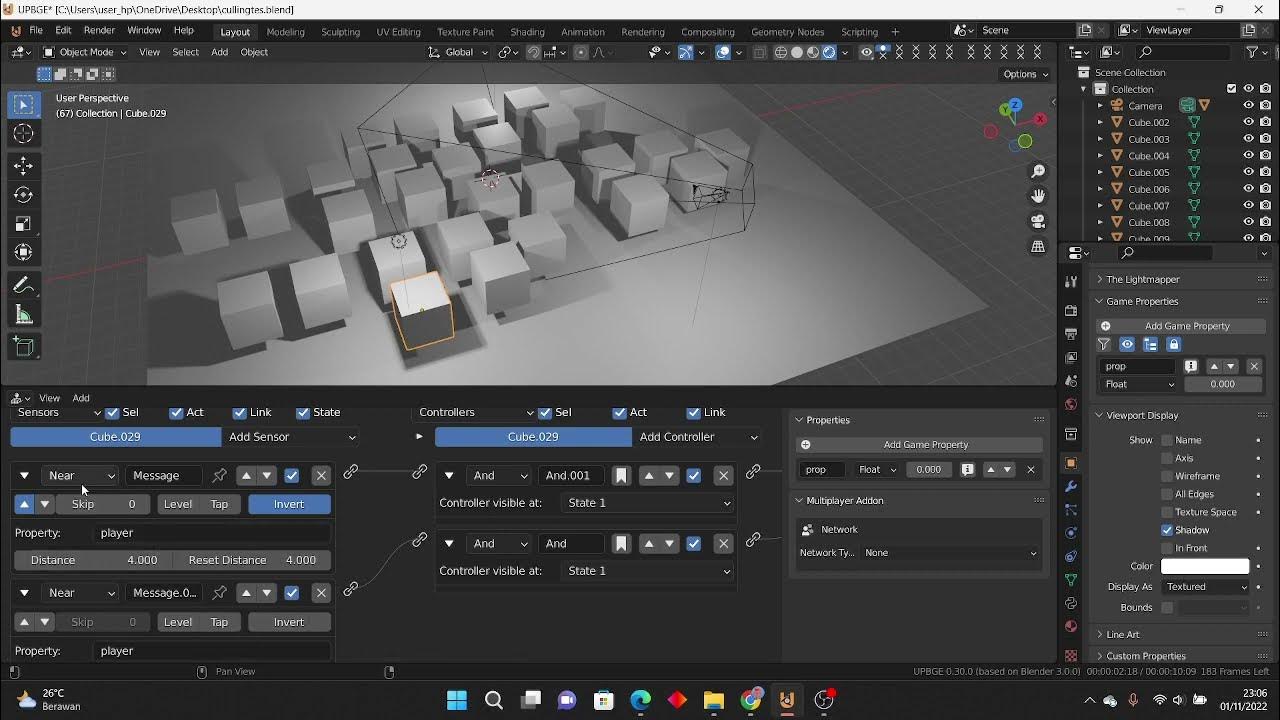Click the highlighted Invert button
The image size is (1280, 720).
click(x=289, y=504)
